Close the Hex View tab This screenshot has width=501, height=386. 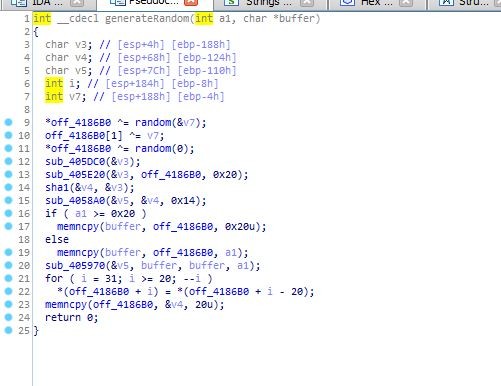point(406,3)
